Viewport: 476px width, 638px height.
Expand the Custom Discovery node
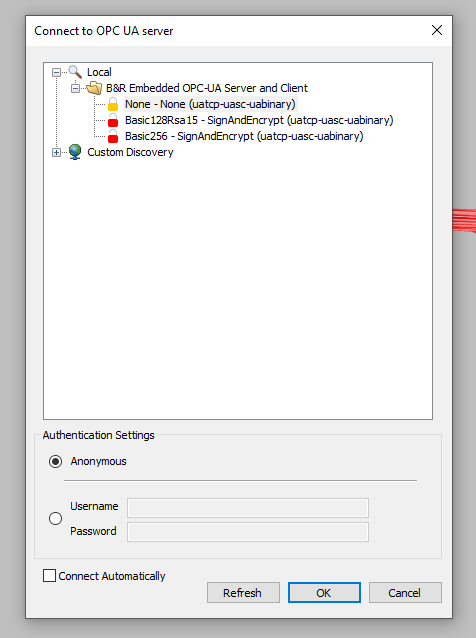[x=56, y=153]
